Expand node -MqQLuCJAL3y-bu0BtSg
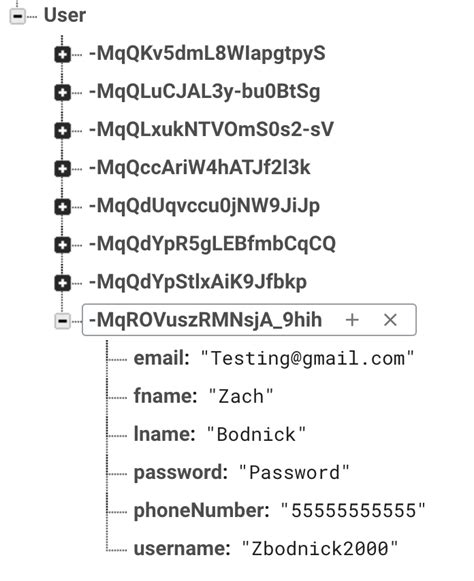Image resolution: width=474 pixels, height=581 pixels. (x=63, y=93)
